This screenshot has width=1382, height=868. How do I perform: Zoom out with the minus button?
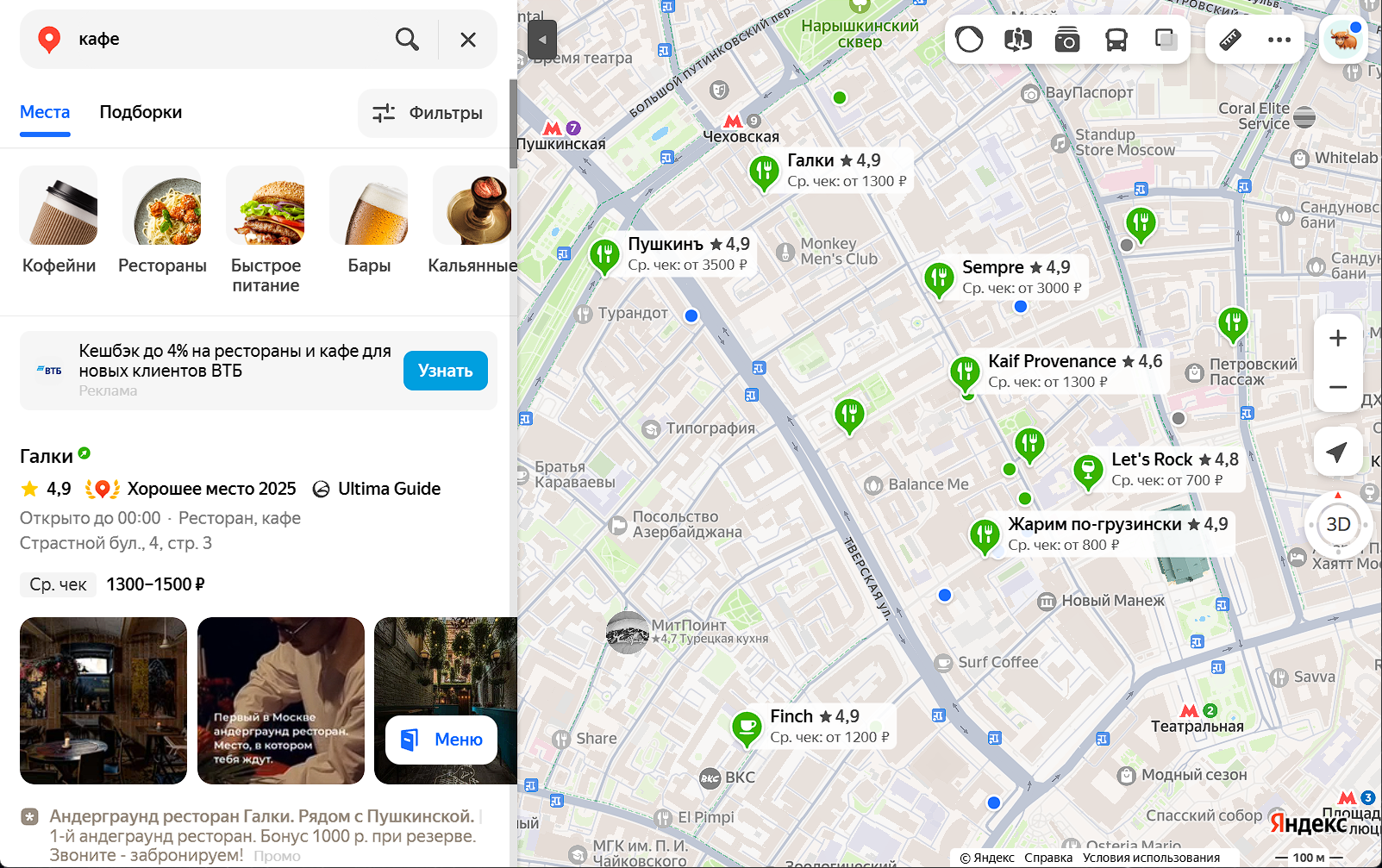(x=1338, y=387)
